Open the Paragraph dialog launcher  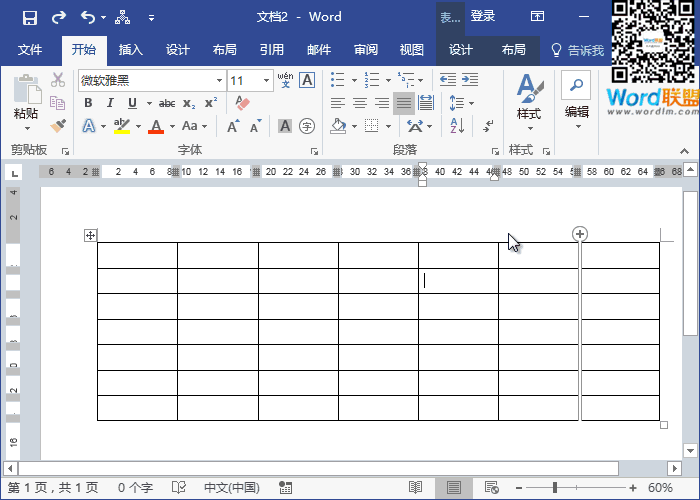click(x=495, y=151)
